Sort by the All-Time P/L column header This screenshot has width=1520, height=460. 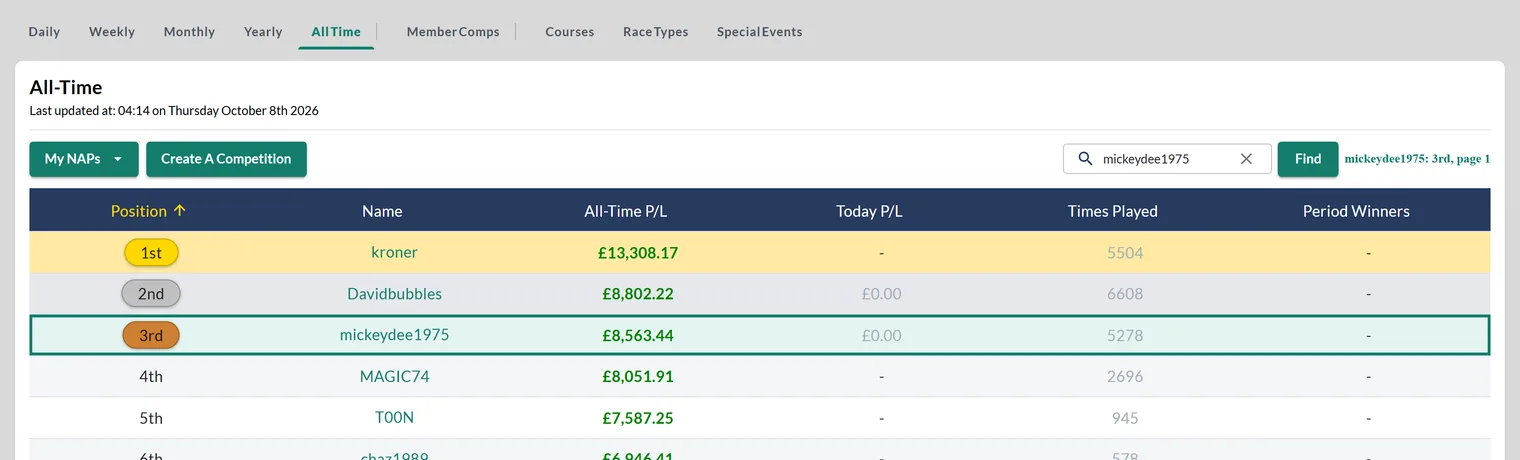[x=626, y=211]
